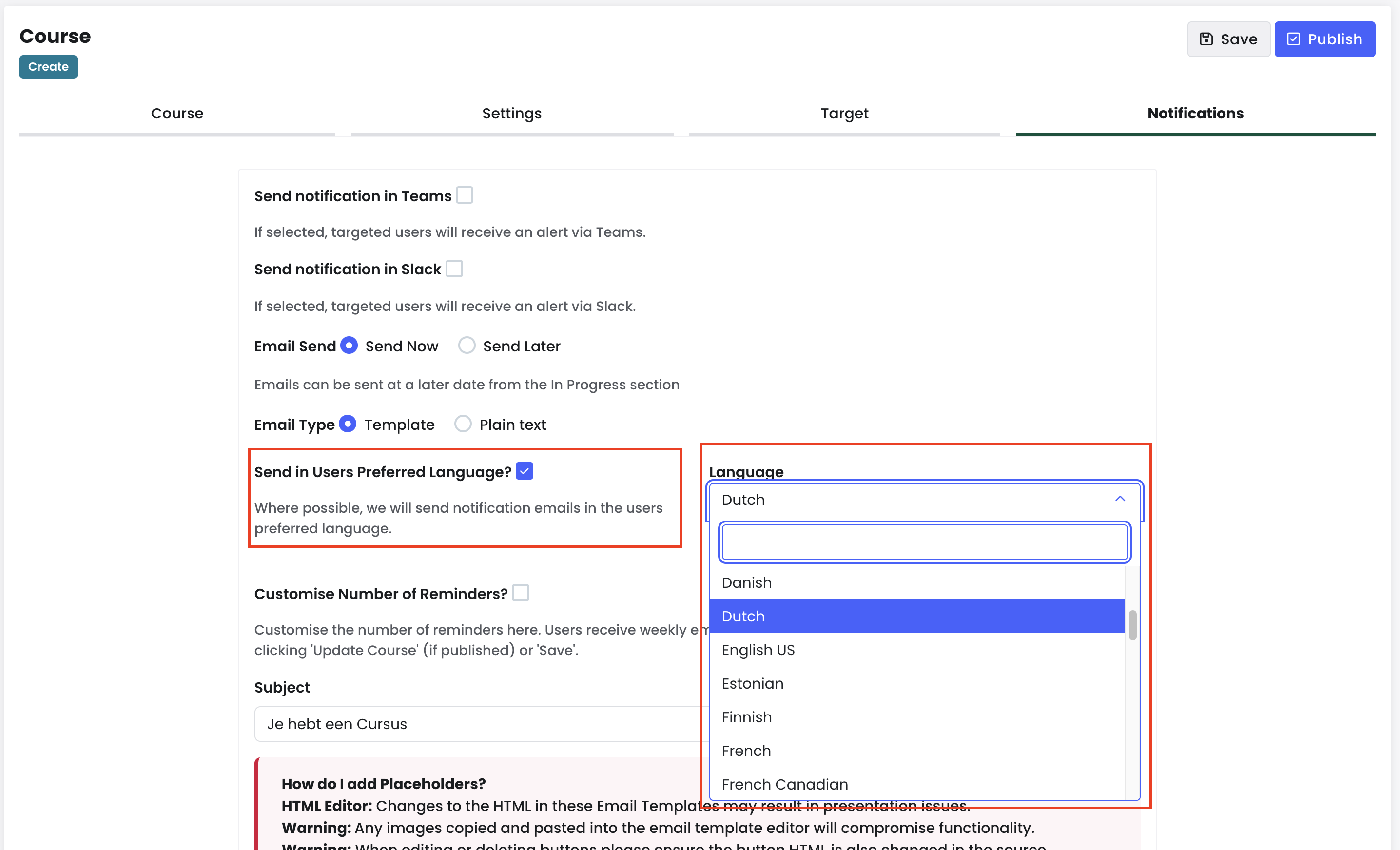This screenshot has height=850, width=1400.
Task: Click the floppy disk icon in Save
Action: click(x=1206, y=39)
